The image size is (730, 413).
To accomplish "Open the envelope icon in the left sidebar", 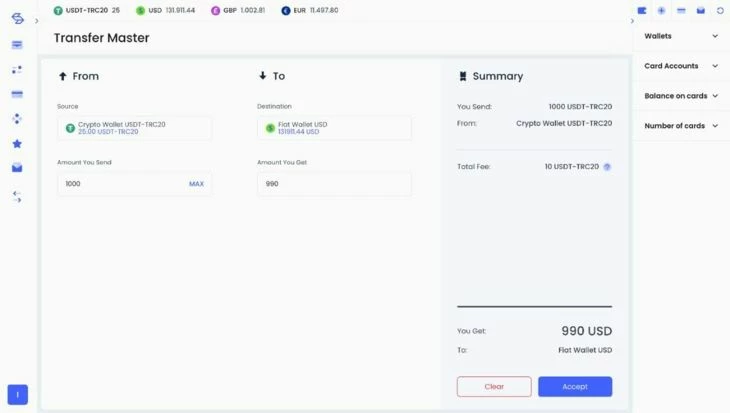I will pos(17,168).
